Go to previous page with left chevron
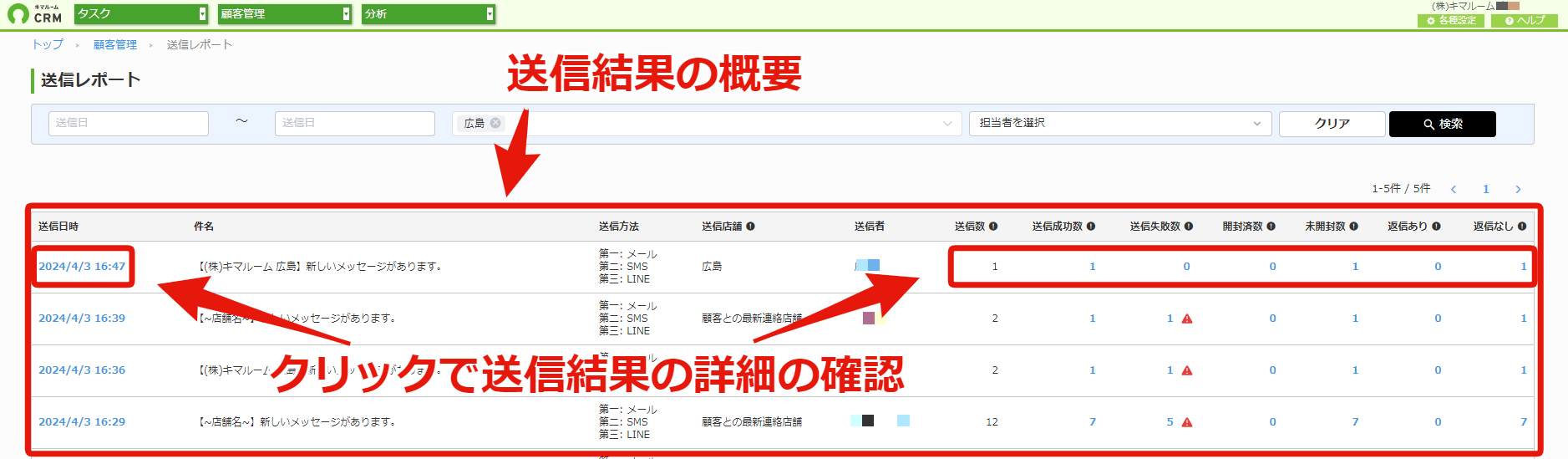1568x459 pixels. (1454, 189)
